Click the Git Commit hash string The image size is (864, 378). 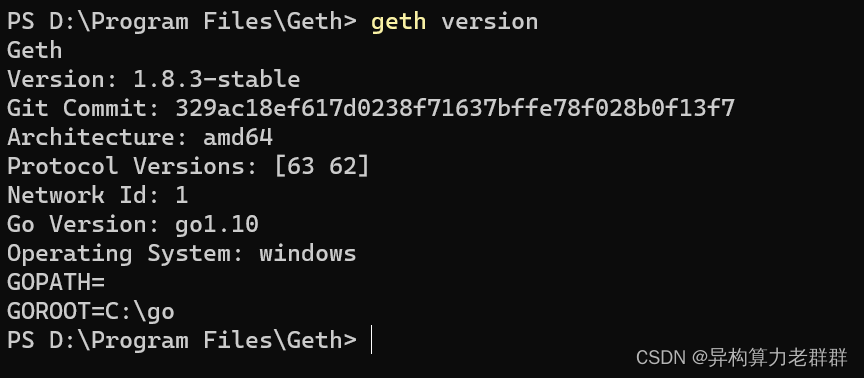455,108
